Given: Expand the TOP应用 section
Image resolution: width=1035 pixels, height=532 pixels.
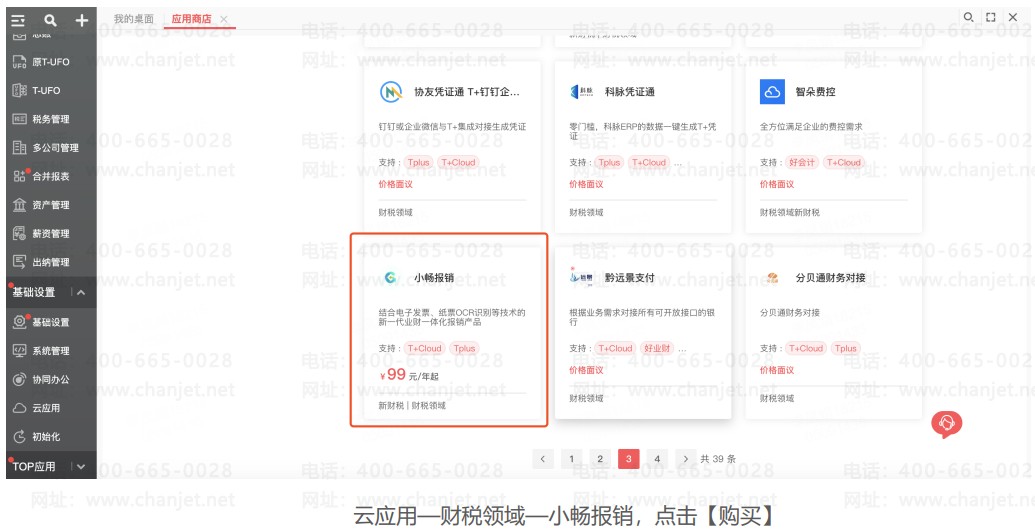Looking at the screenshot, I should pos(81,467).
